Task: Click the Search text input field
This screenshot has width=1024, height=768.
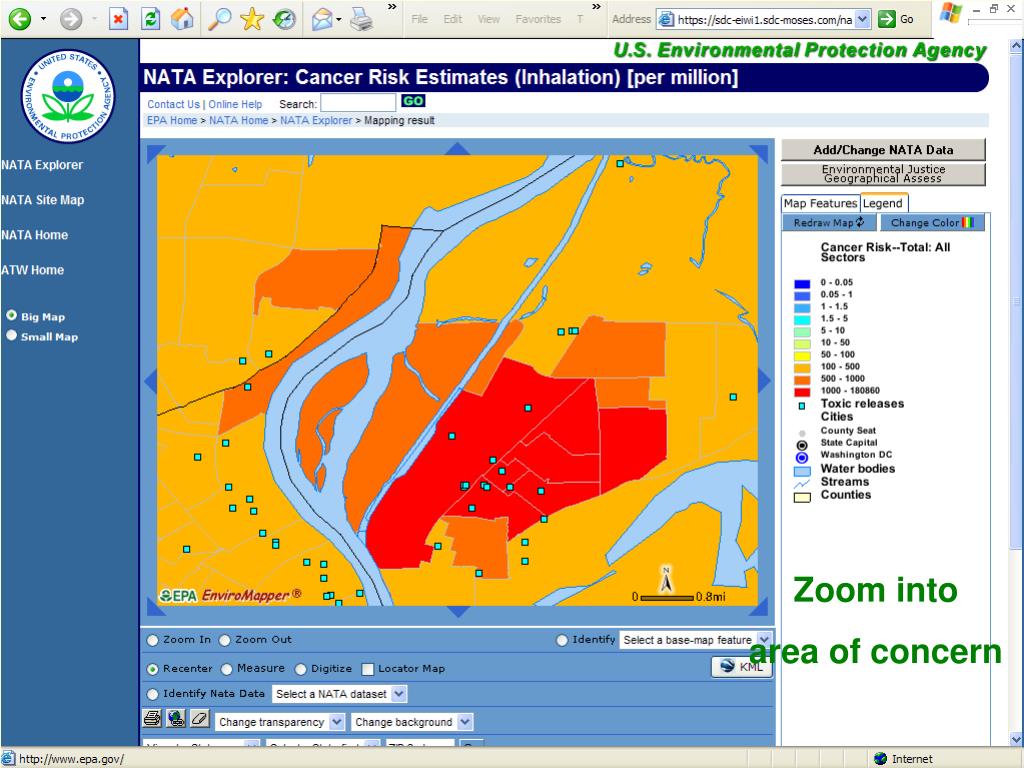Action: tap(358, 103)
